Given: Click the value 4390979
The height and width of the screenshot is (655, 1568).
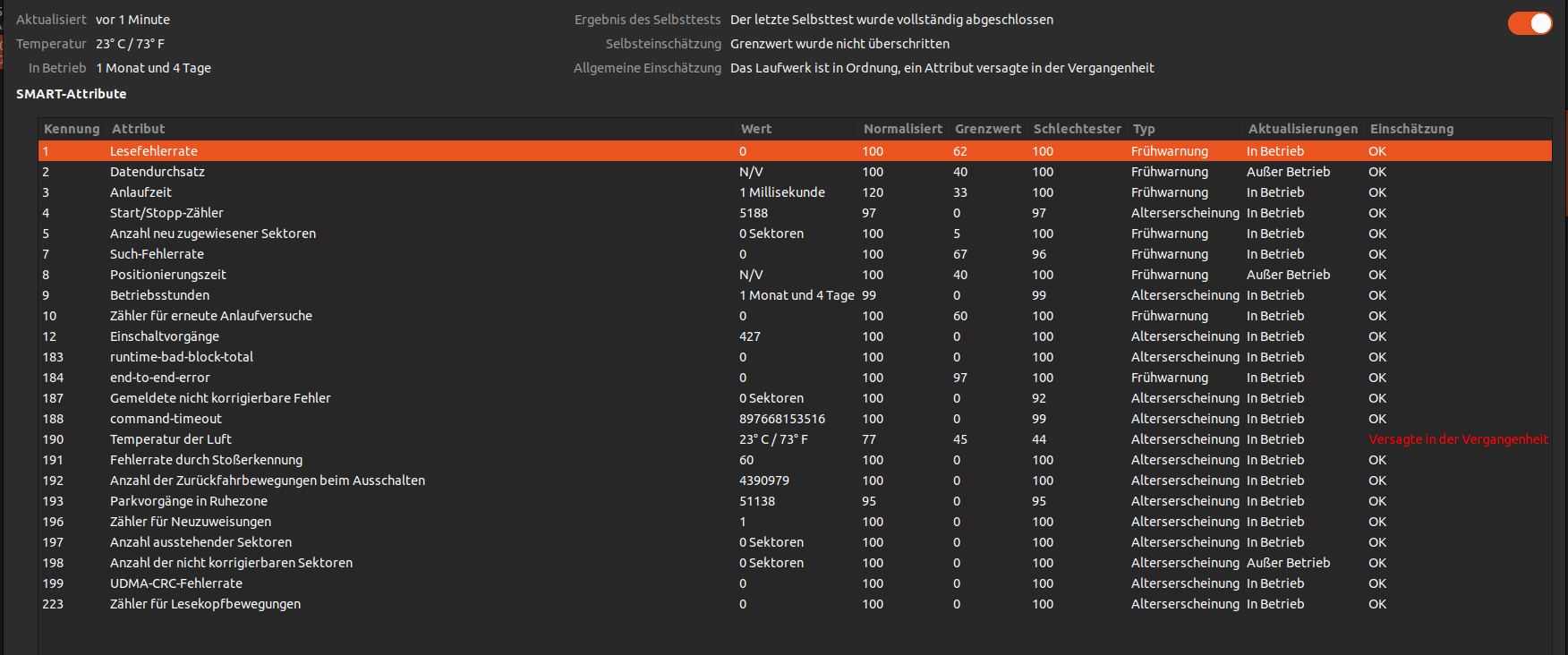Looking at the screenshot, I should [764, 481].
